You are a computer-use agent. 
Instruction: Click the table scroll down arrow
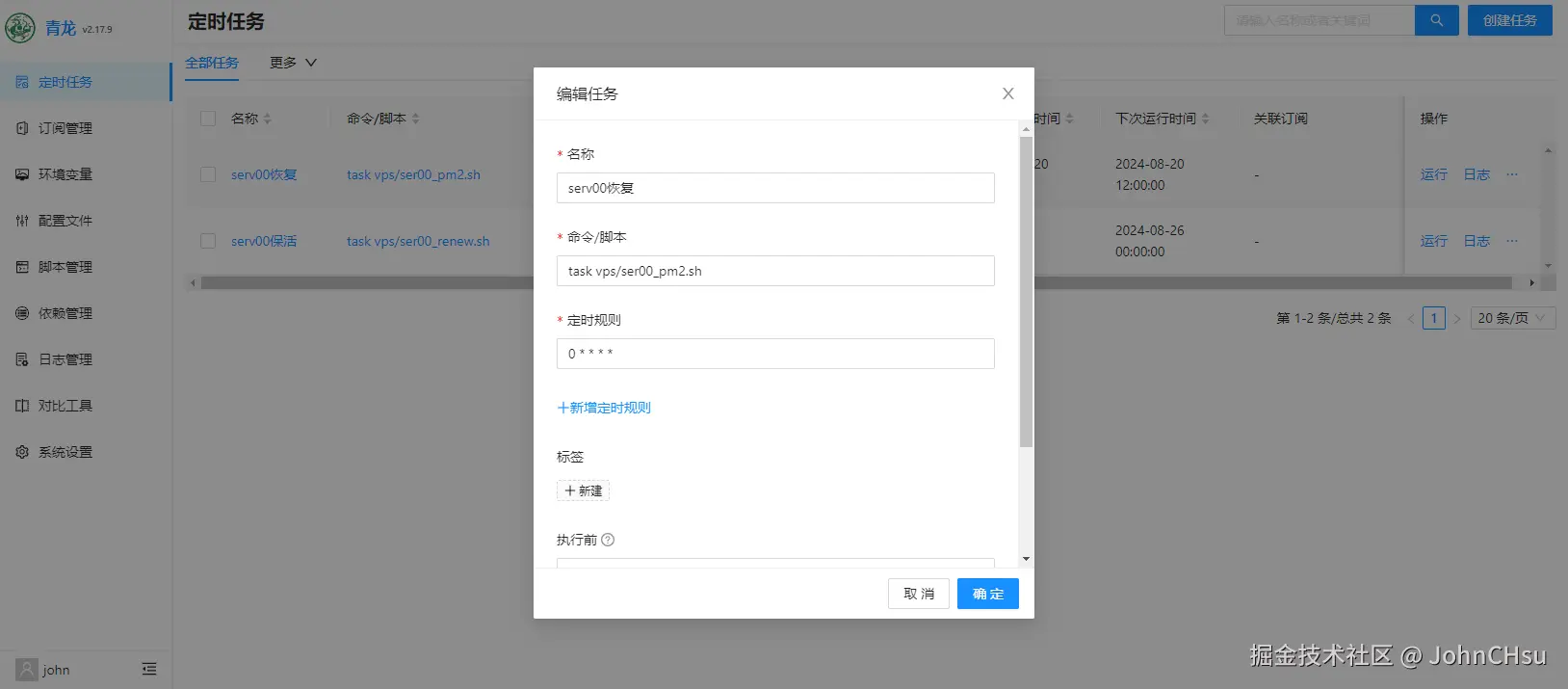coord(1548,266)
